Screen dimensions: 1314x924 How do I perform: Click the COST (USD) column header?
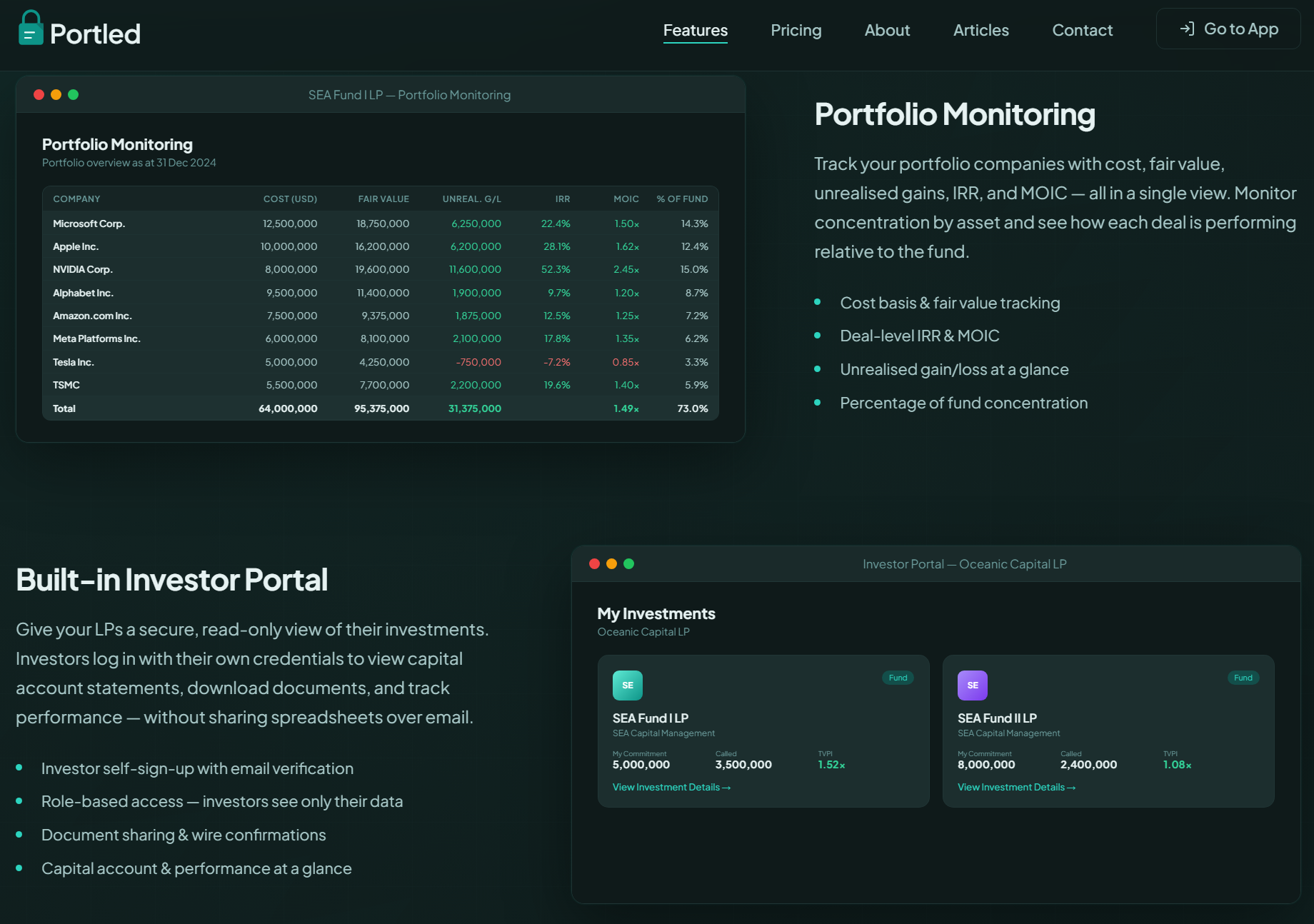290,199
